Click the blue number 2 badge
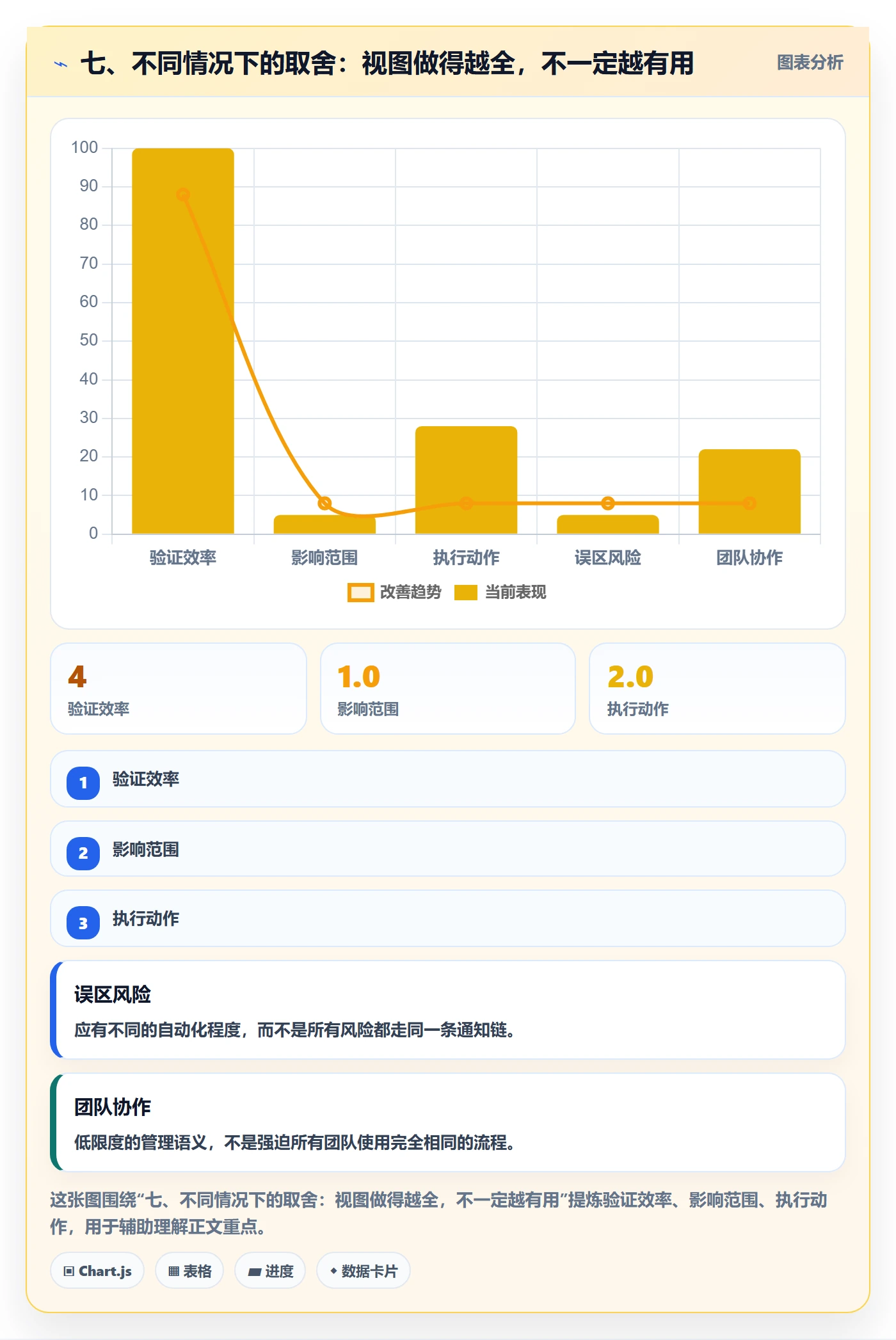 coord(83,853)
